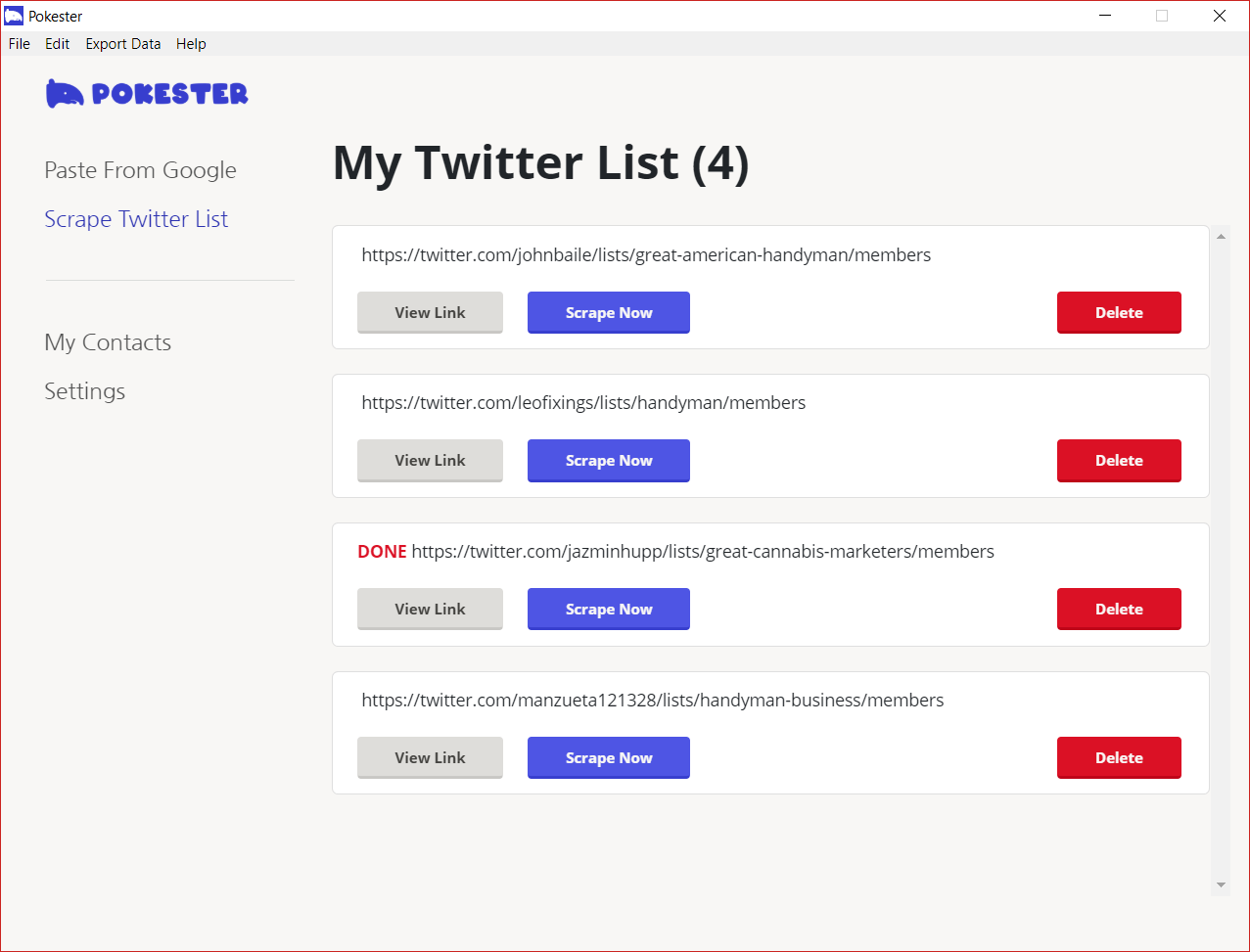This screenshot has width=1250, height=952.
Task: Minimize the Pokester window
Action: tap(1105, 16)
